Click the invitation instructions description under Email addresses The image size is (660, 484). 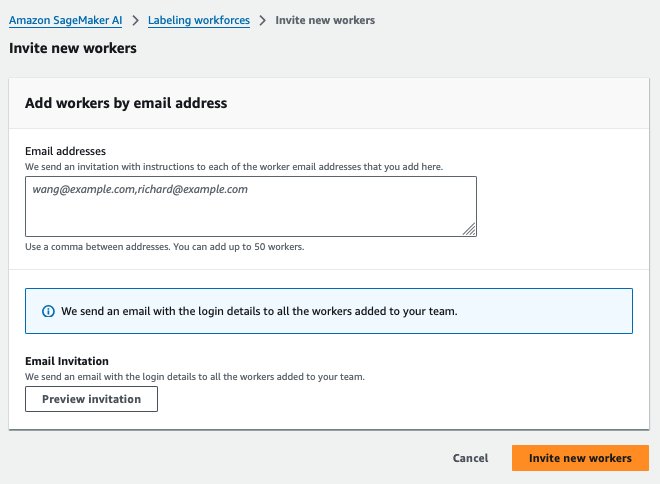tap(234, 167)
